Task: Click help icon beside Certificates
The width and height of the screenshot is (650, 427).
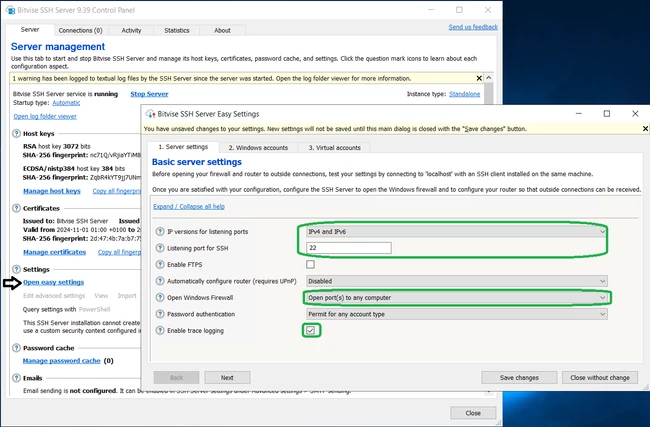Action: tap(16, 208)
